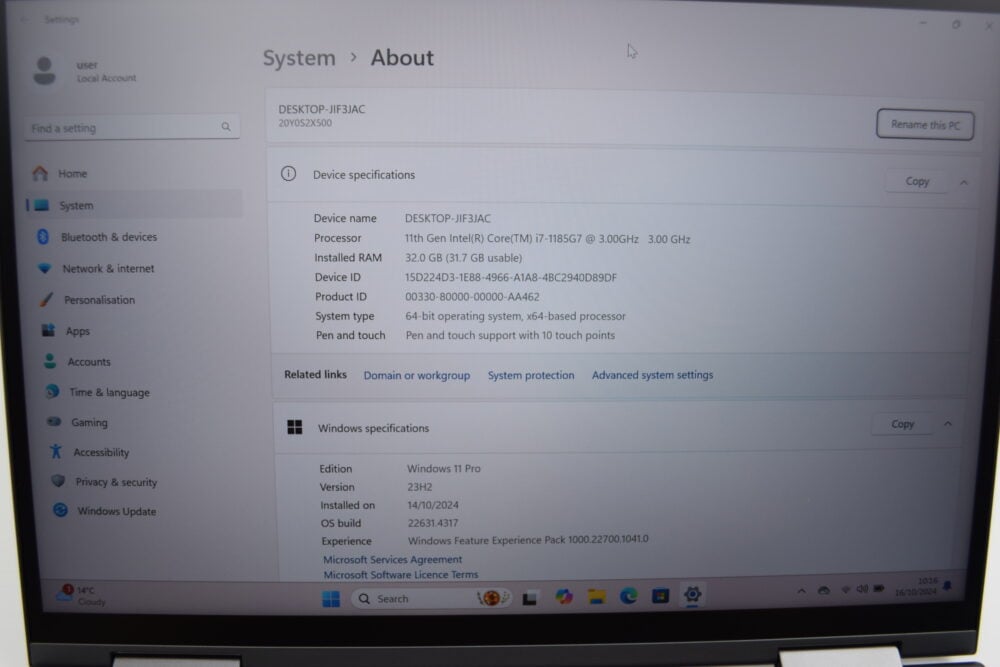Screen dimensions: 1000x667
Task: Select the Edition value Windows 11 Pro
Action: pyautogui.click(x=444, y=468)
